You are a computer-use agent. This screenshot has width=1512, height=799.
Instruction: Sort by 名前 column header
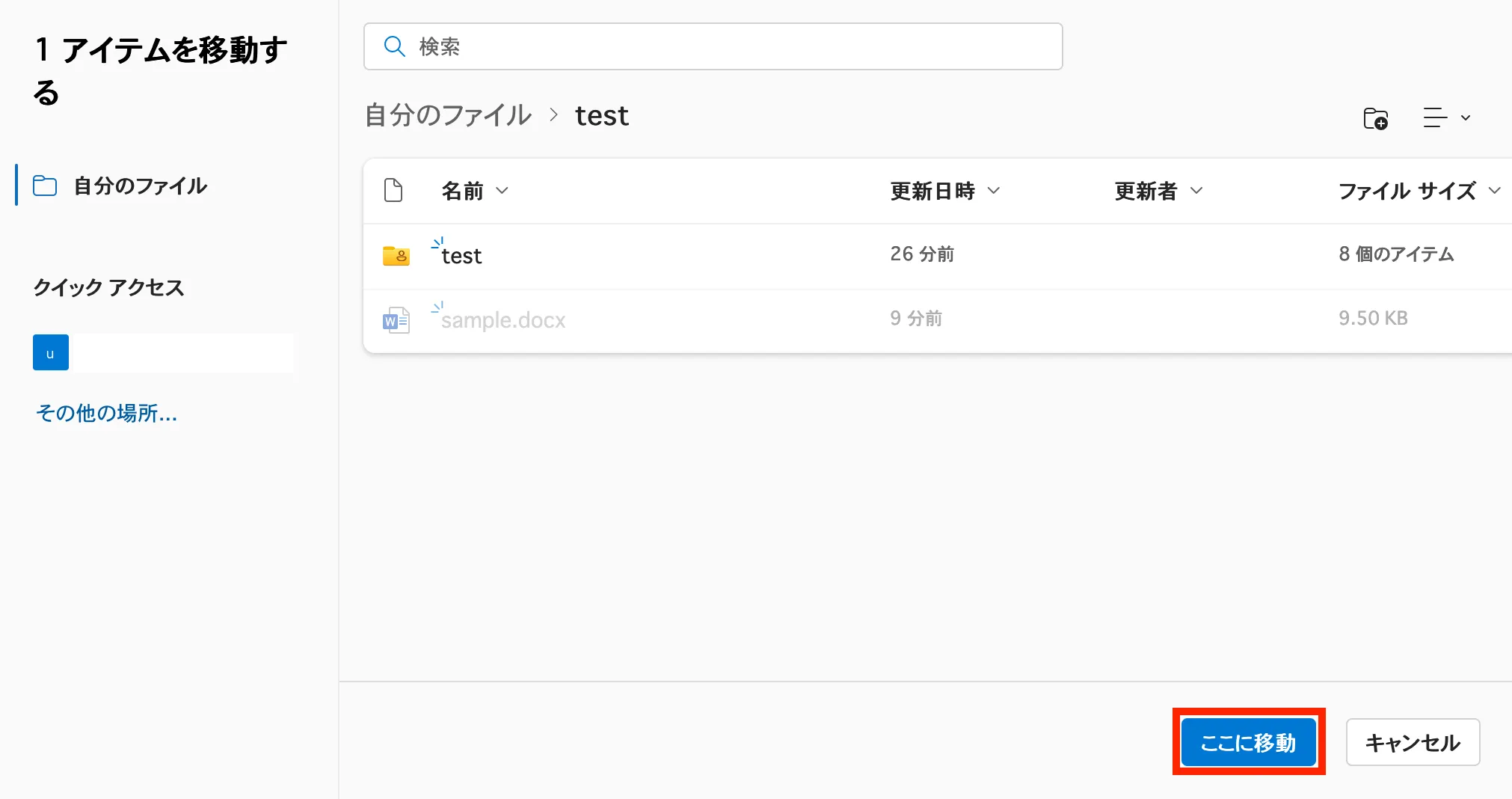463,191
